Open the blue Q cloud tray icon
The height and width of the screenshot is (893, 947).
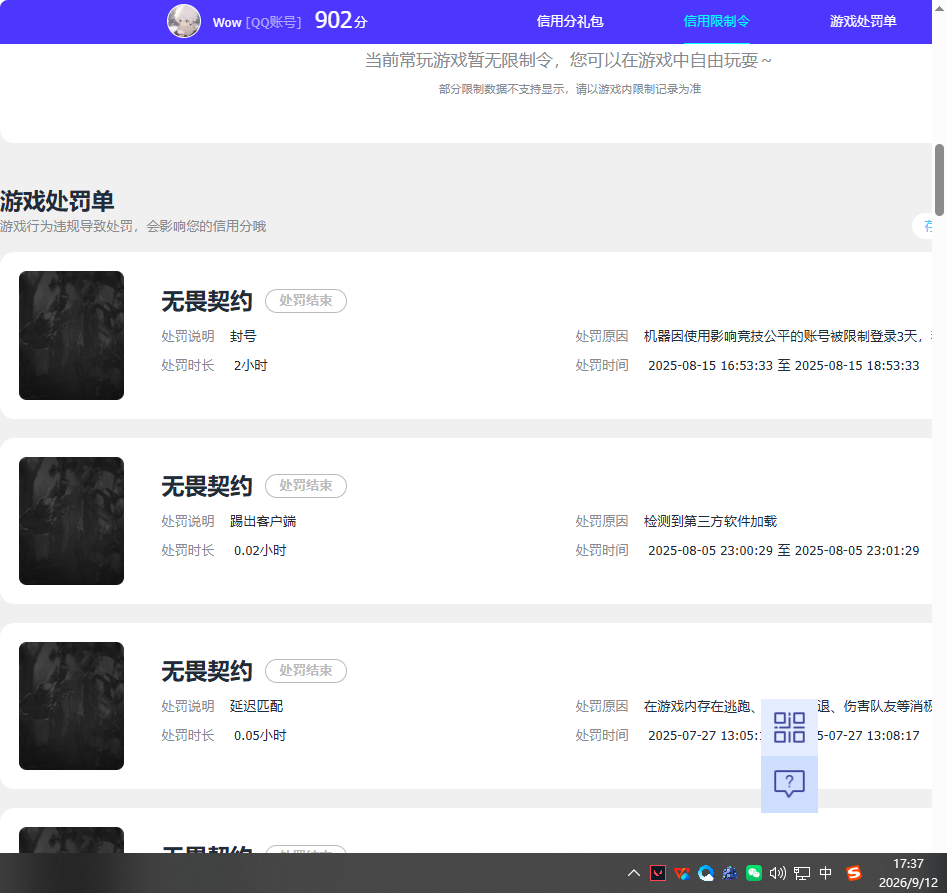point(705,873)
